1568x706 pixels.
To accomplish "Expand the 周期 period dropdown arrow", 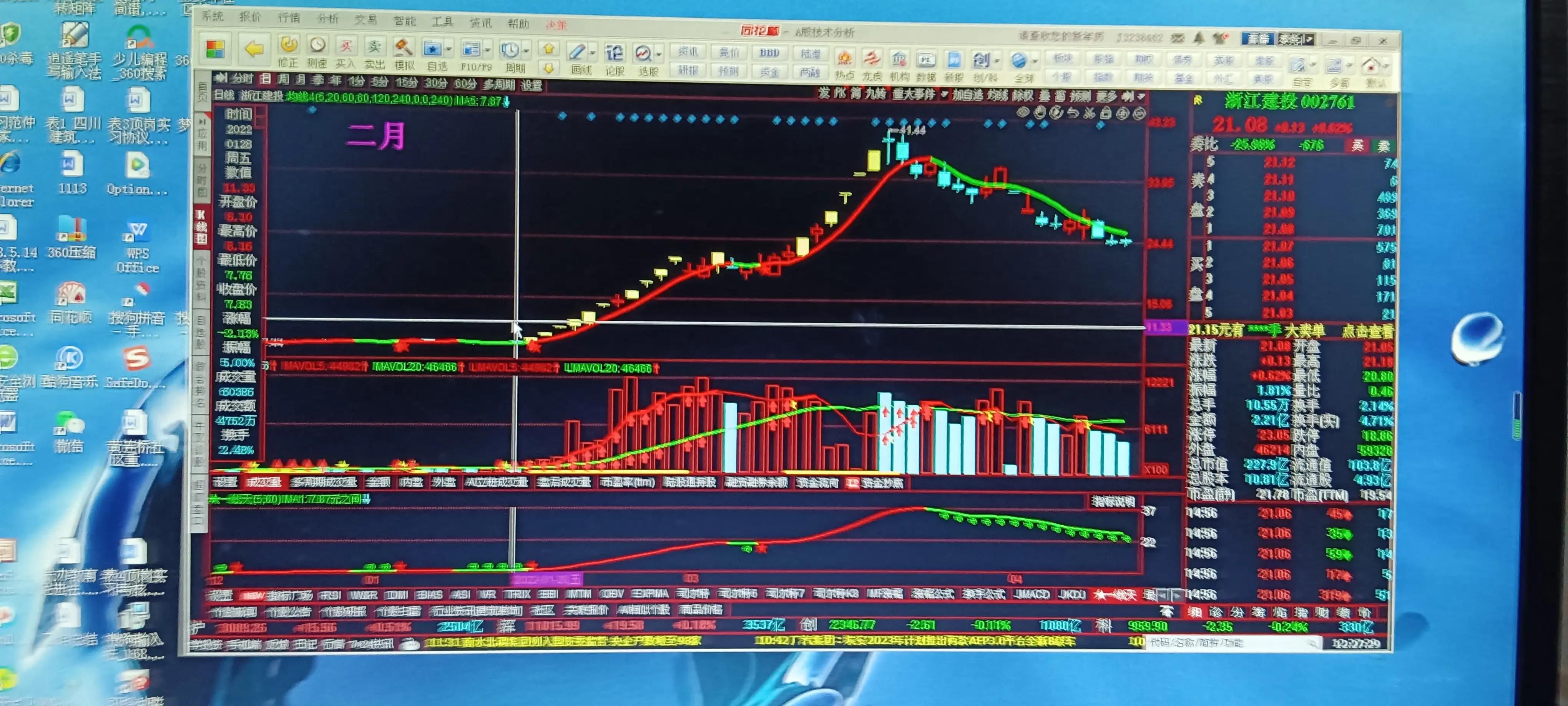I will 526,50.
